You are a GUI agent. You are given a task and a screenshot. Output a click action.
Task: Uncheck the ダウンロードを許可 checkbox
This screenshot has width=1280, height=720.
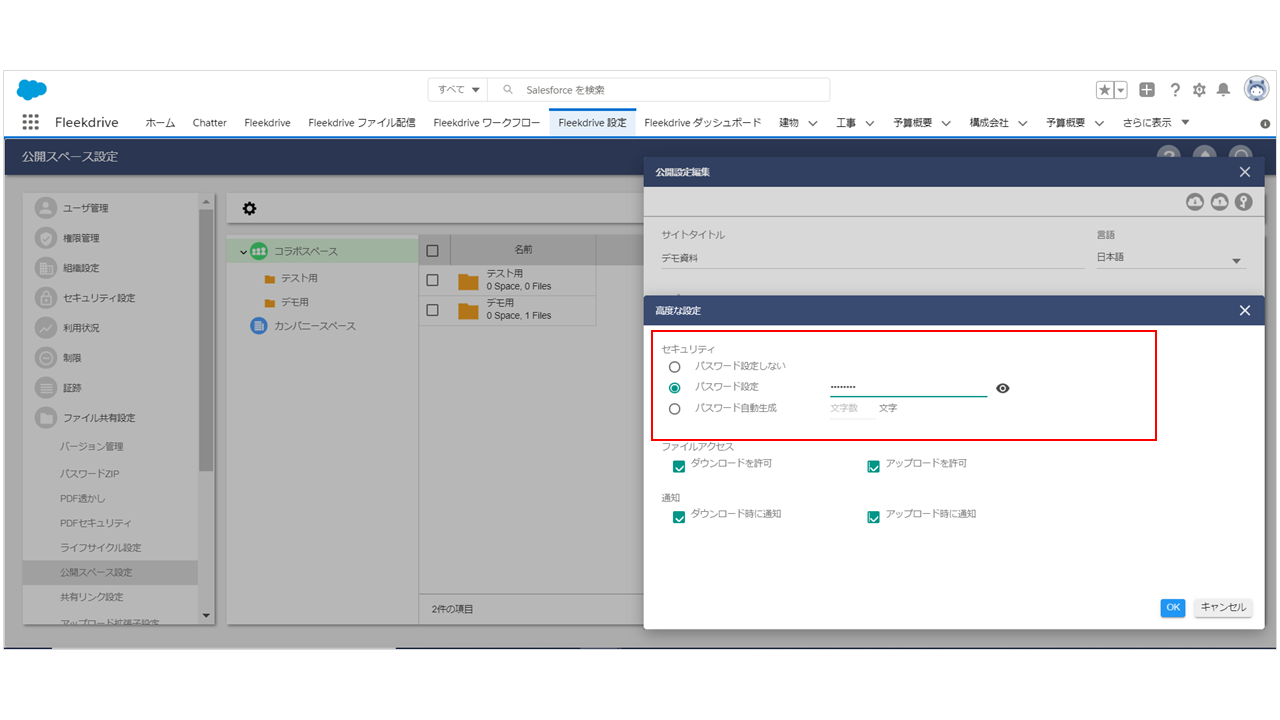[679, 466]
